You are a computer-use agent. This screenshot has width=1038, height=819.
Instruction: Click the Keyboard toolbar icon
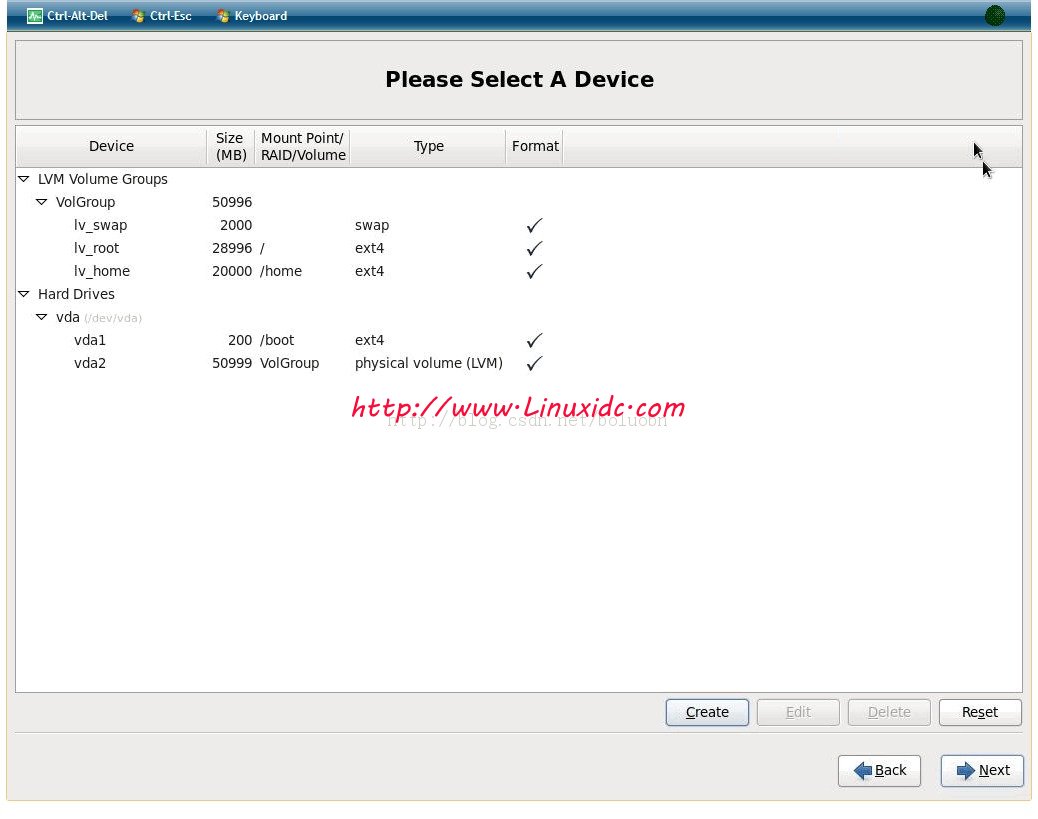tap(223, 16)
